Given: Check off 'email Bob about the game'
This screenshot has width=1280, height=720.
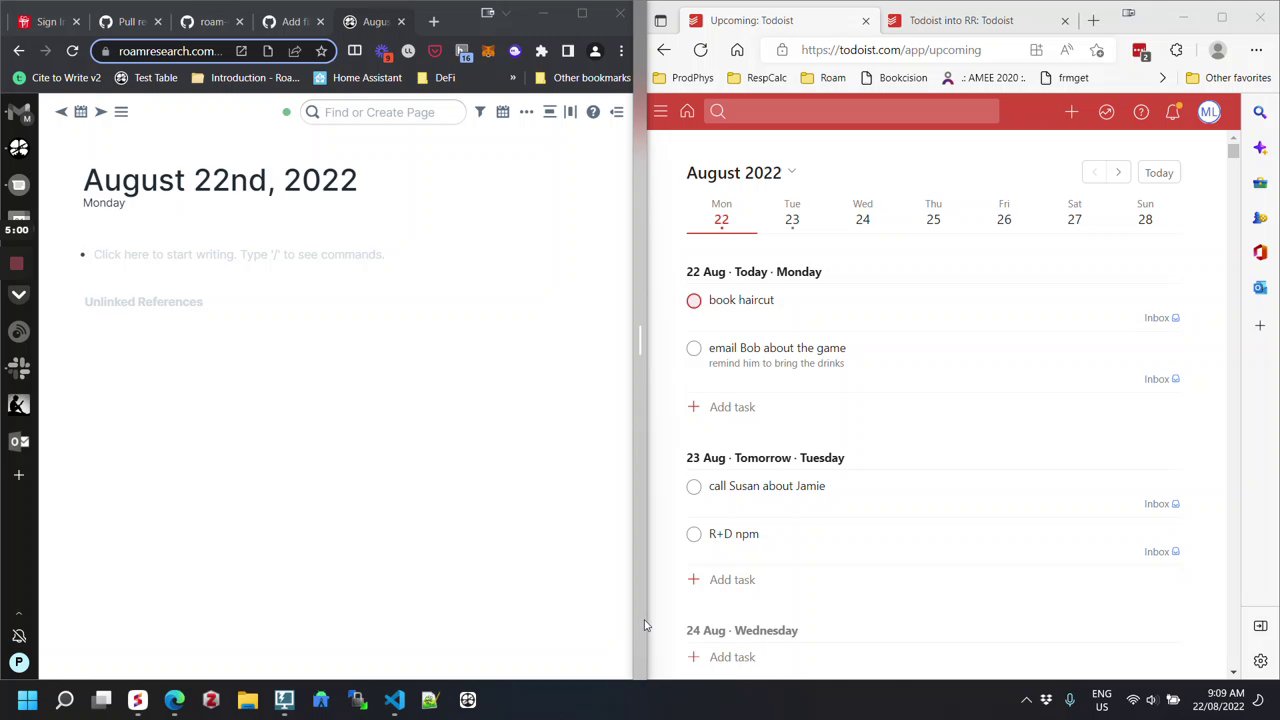Looking at the screenshot, I should (694, 349).
